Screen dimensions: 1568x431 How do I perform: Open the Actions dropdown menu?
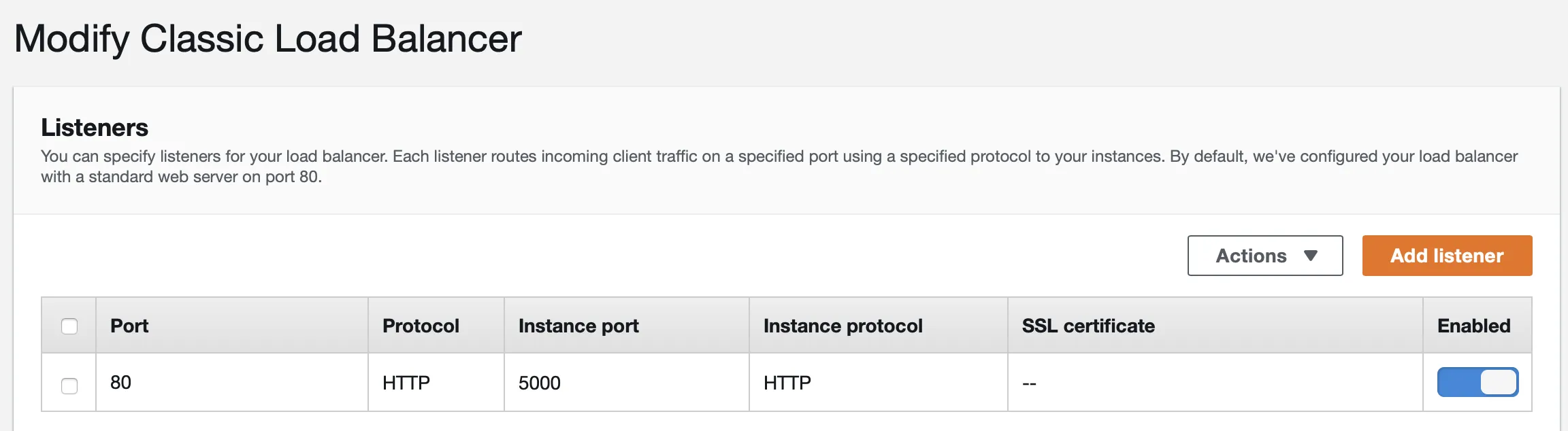coord(1264,256)
